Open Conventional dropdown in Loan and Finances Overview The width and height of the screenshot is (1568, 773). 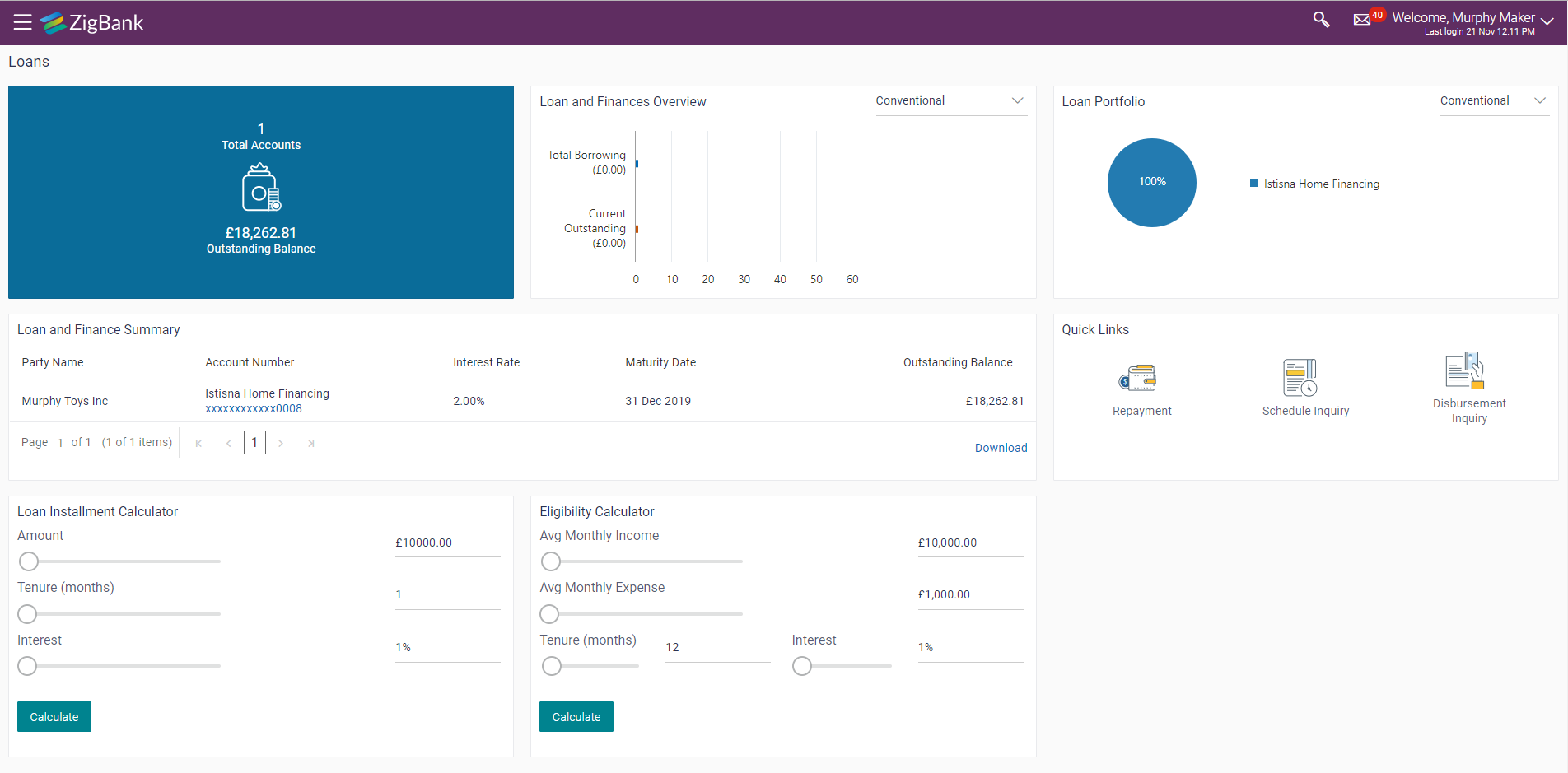951,101
